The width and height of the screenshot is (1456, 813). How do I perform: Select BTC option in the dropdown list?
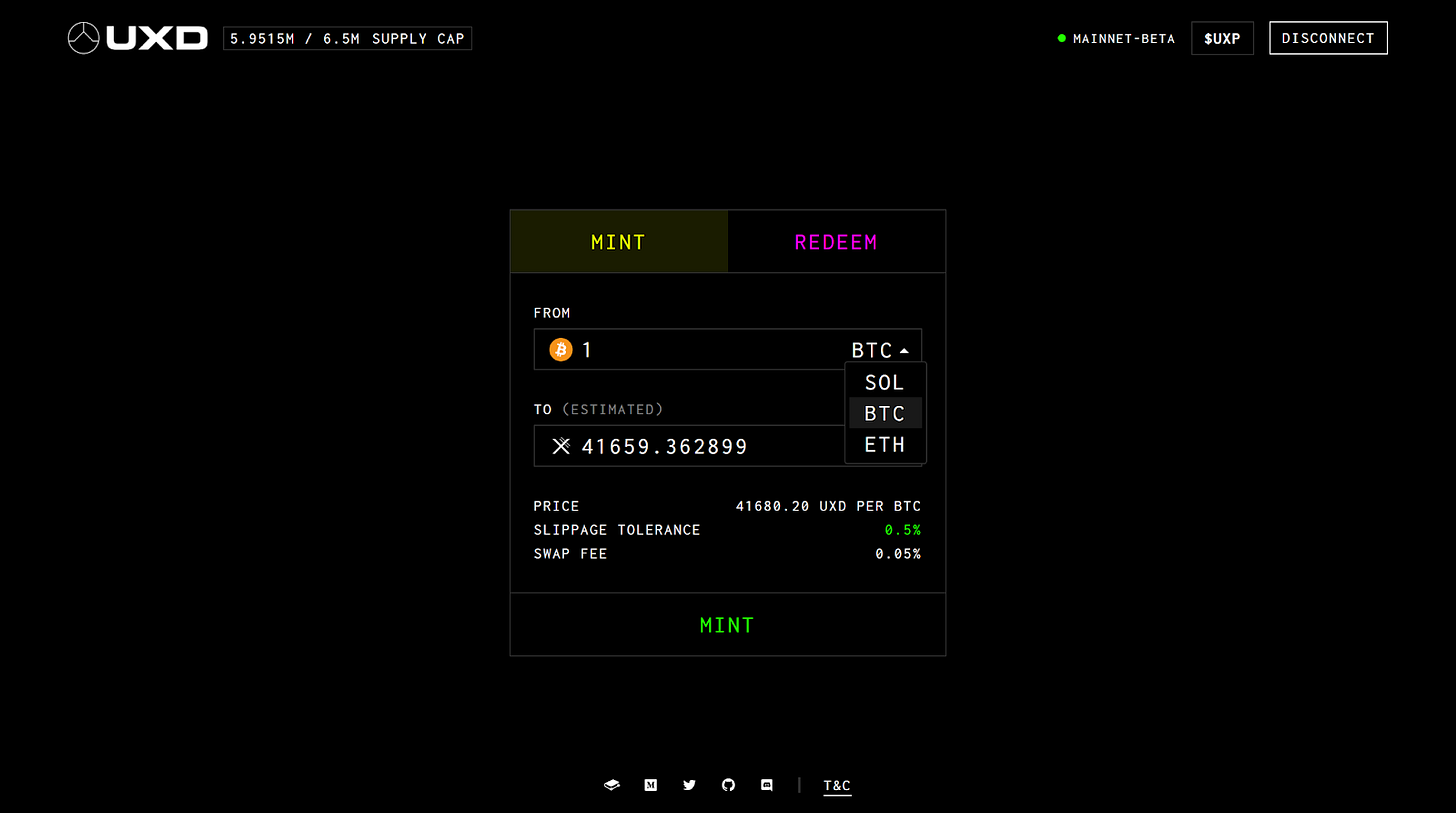[885, 413]
